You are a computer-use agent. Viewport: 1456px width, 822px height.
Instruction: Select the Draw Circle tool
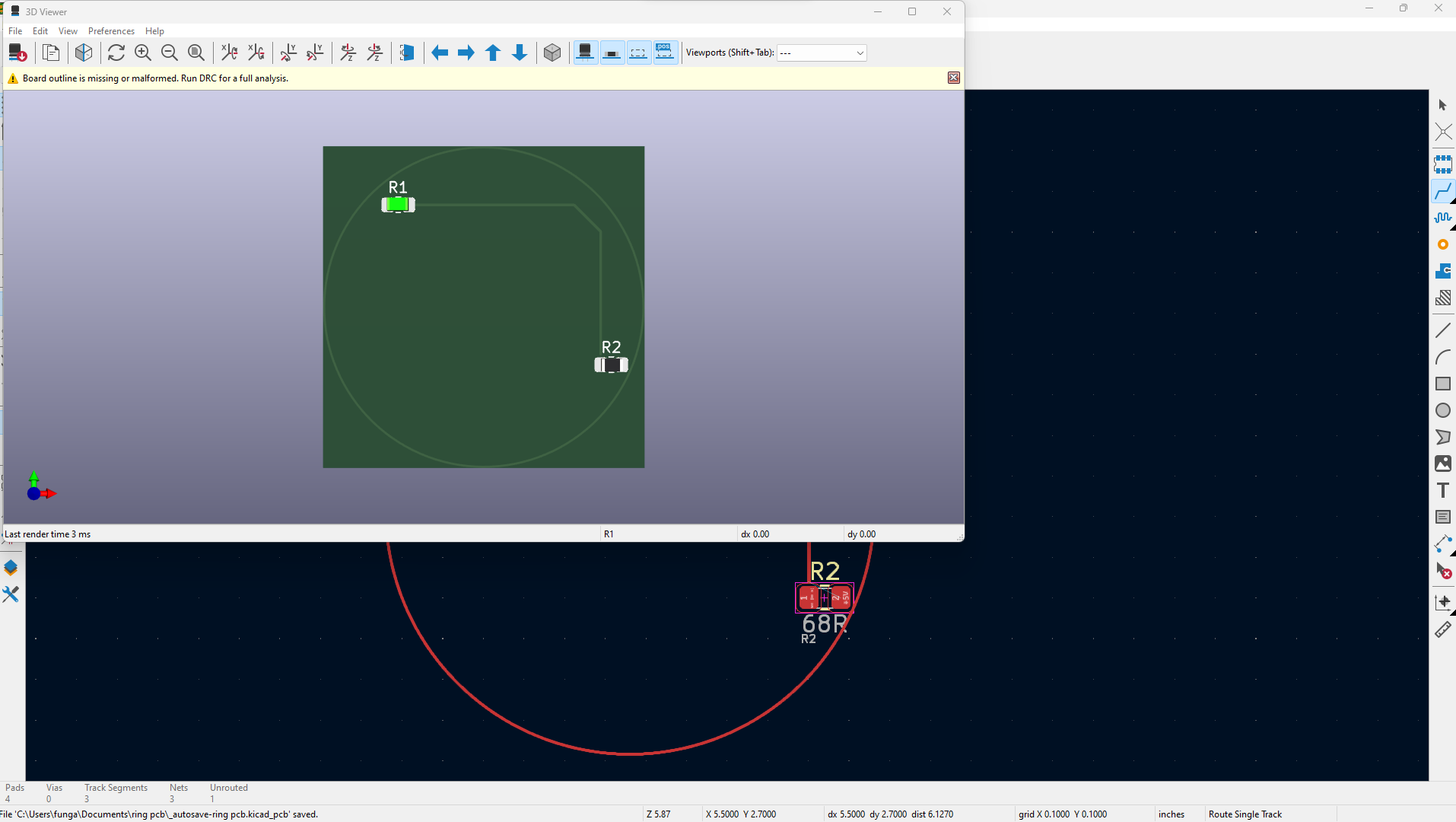pos(1442,411)
